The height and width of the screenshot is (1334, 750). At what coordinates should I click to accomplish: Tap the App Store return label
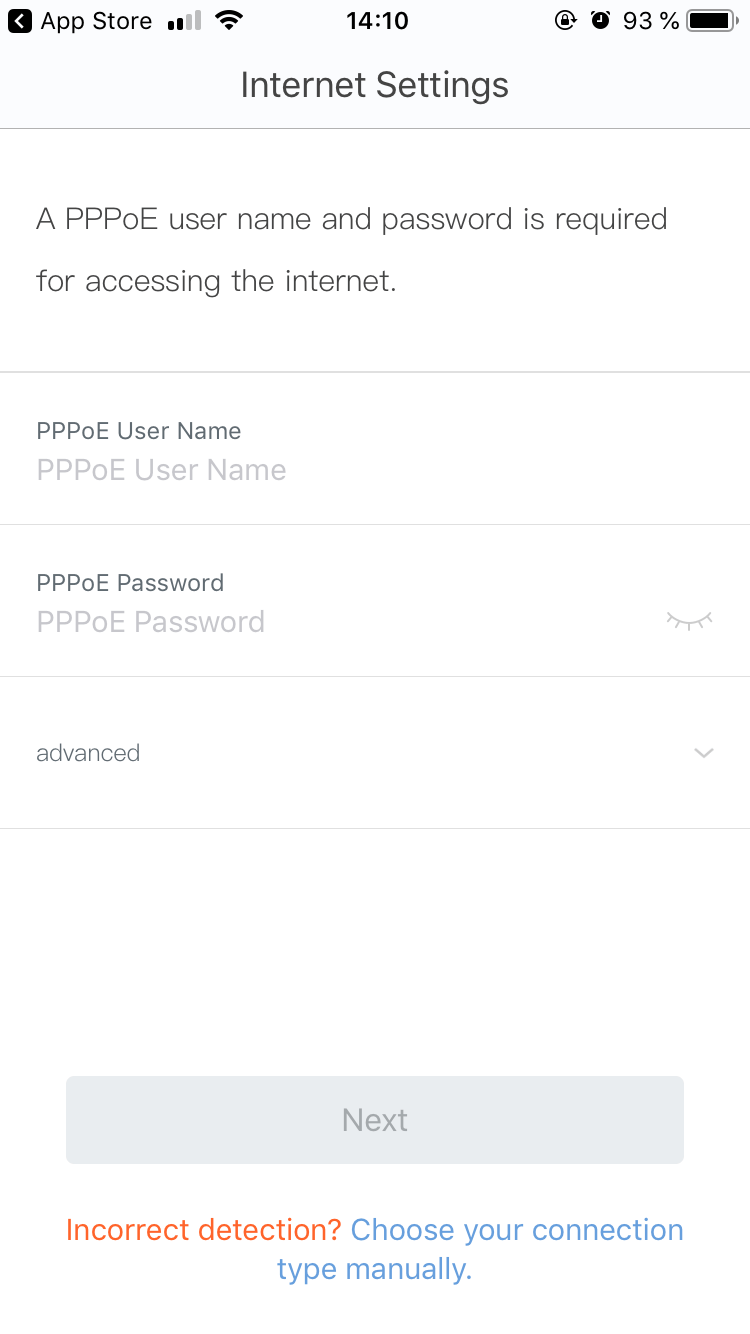tap(96, 21)
